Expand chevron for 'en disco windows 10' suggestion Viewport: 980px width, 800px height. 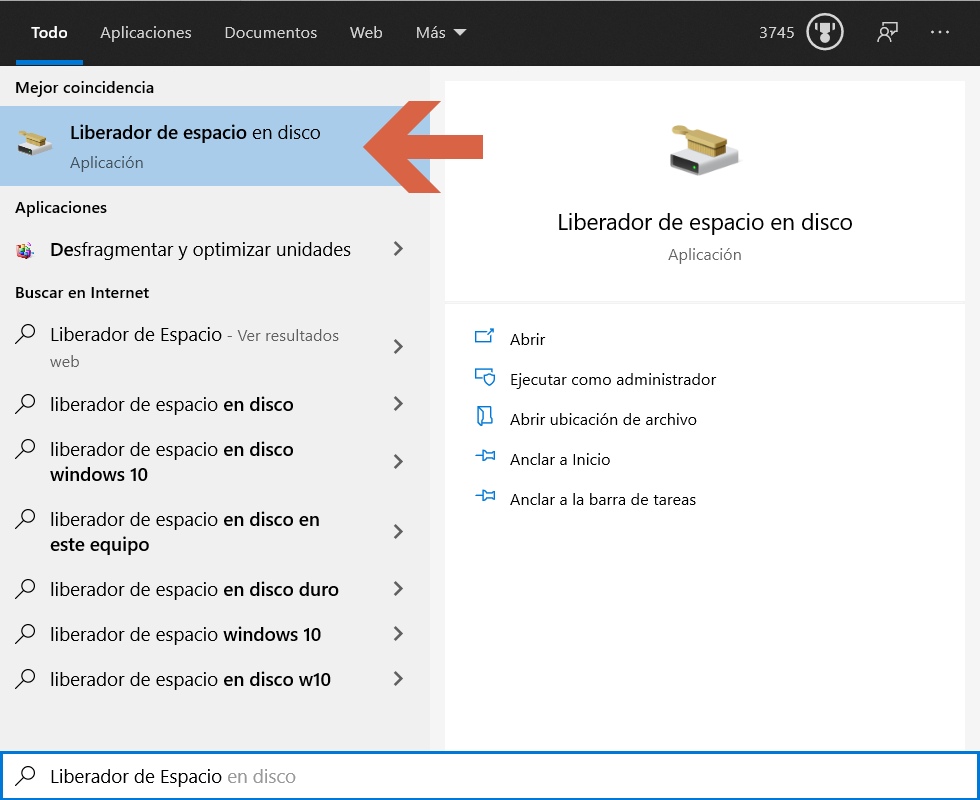pos(398,461)
